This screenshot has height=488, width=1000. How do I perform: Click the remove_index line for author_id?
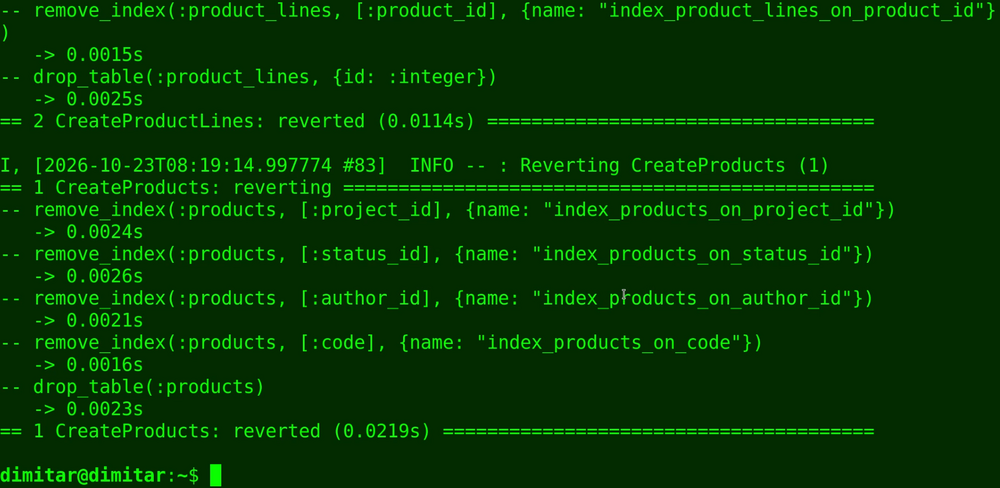click(x=437, y=299)
